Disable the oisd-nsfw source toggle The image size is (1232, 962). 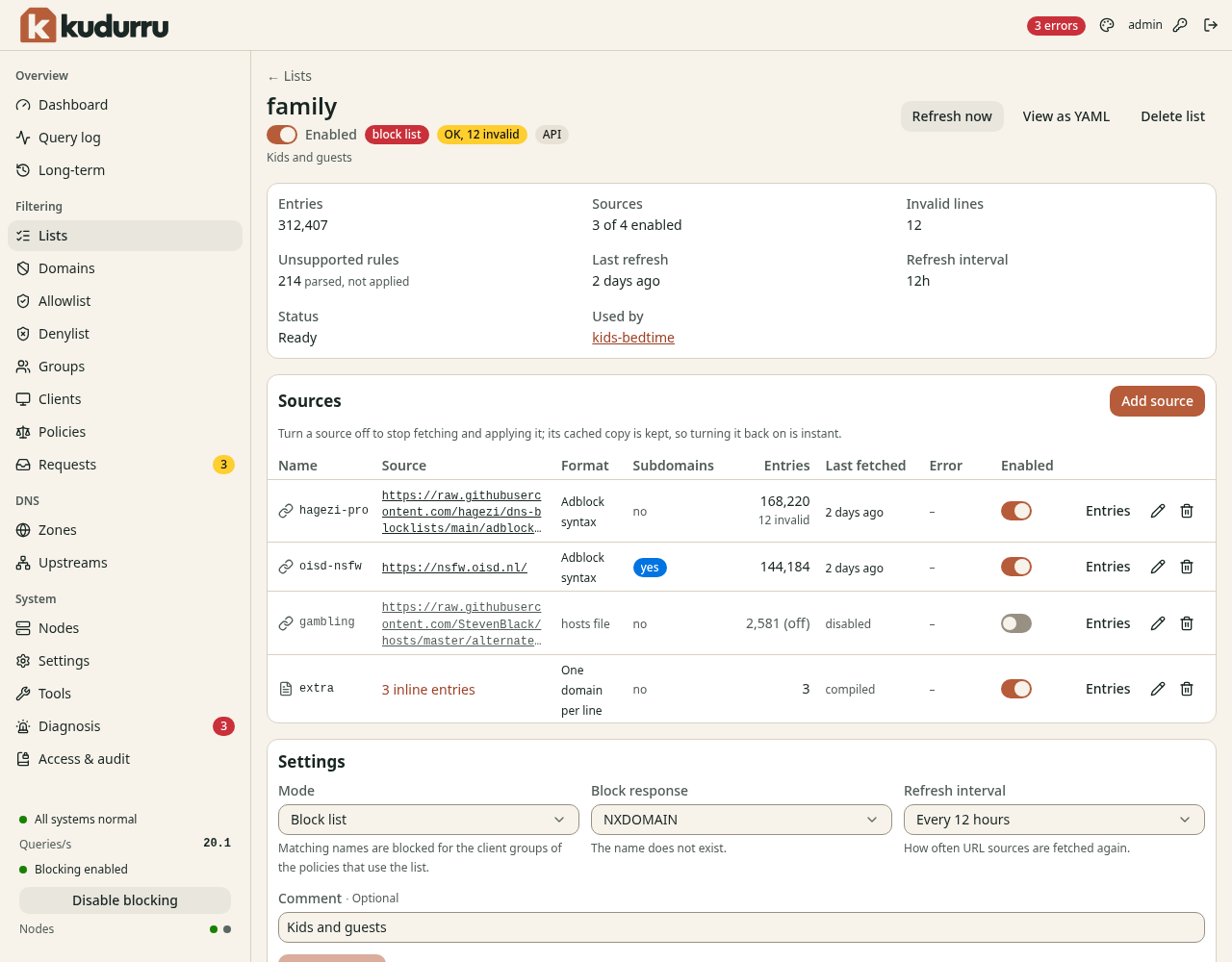(x=1016, y=567)
